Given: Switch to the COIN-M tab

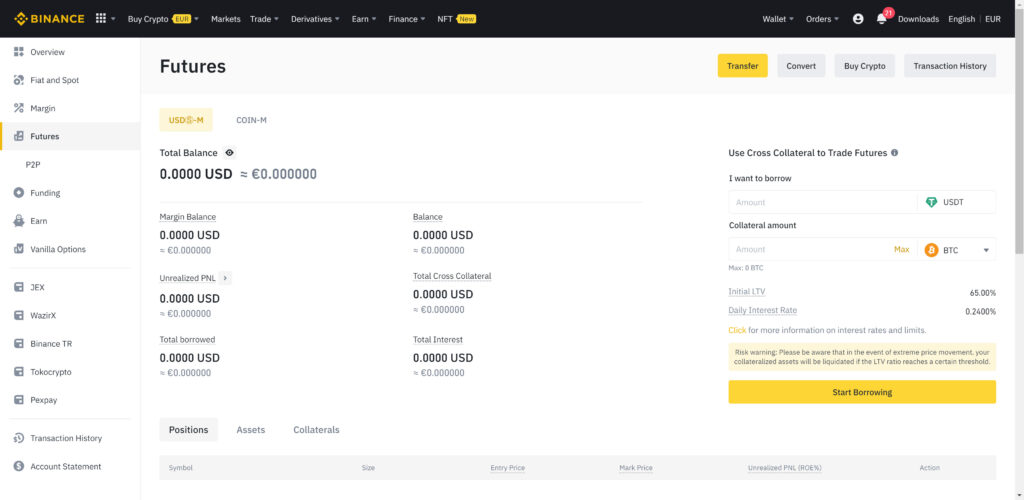Looking at the screenshot, I should coord(251,120).
